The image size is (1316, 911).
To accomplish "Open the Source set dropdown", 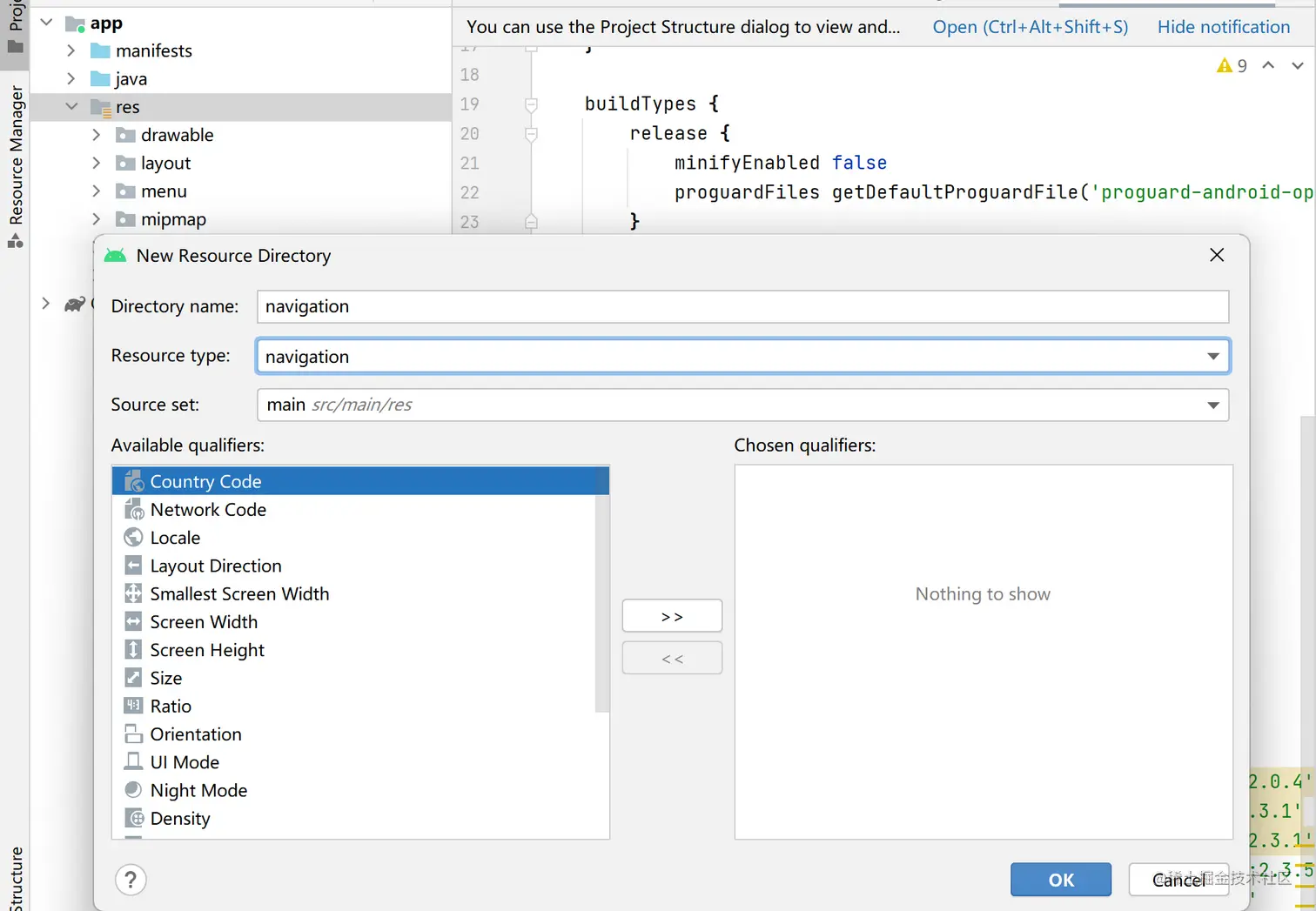I will (1212, 405).
